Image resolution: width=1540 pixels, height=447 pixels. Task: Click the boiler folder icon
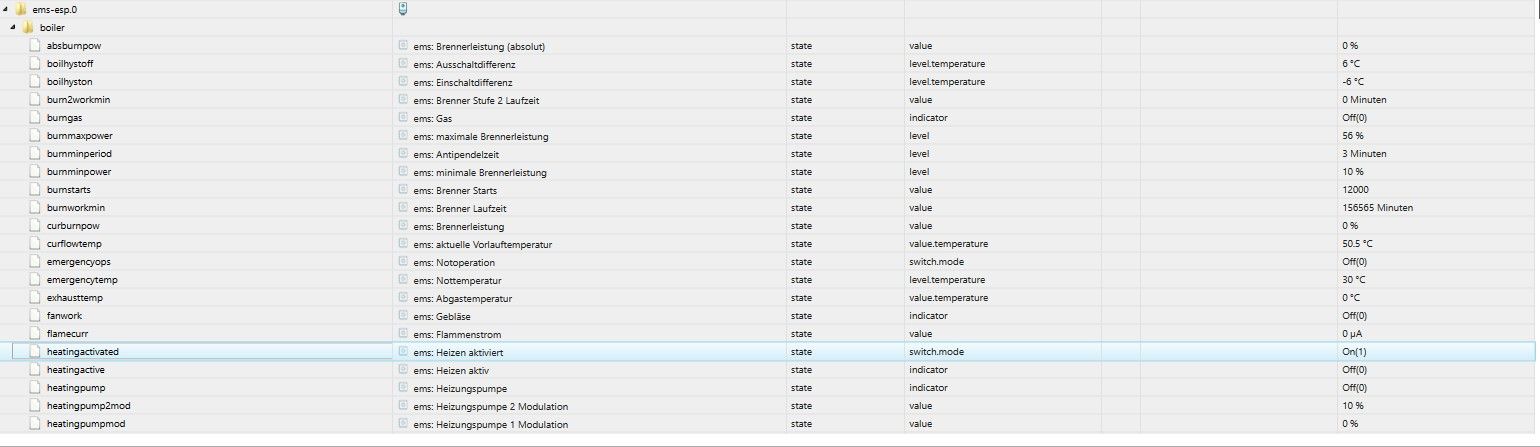pyautogui.click(x=29, y=27)
